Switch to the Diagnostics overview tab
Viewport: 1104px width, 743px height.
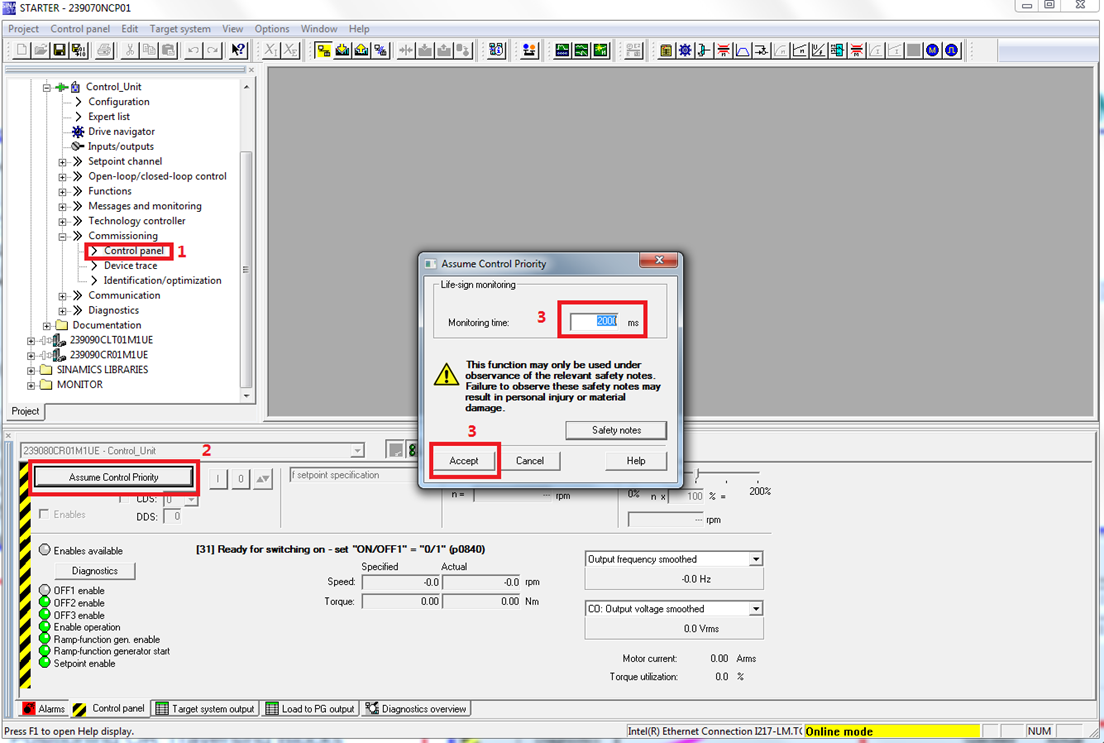click(416, 709)
